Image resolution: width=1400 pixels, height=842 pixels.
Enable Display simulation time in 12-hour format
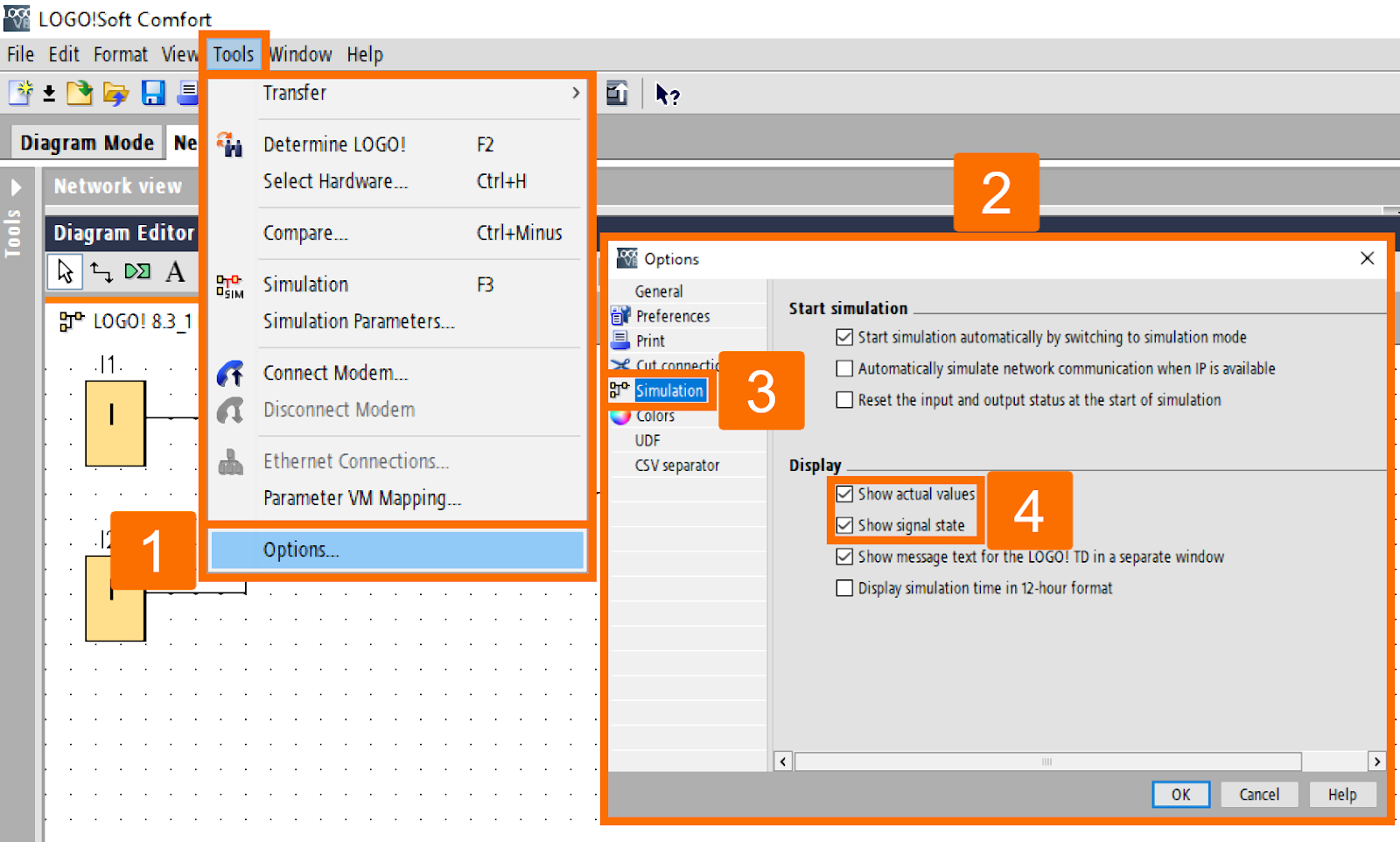pos(843,587)
